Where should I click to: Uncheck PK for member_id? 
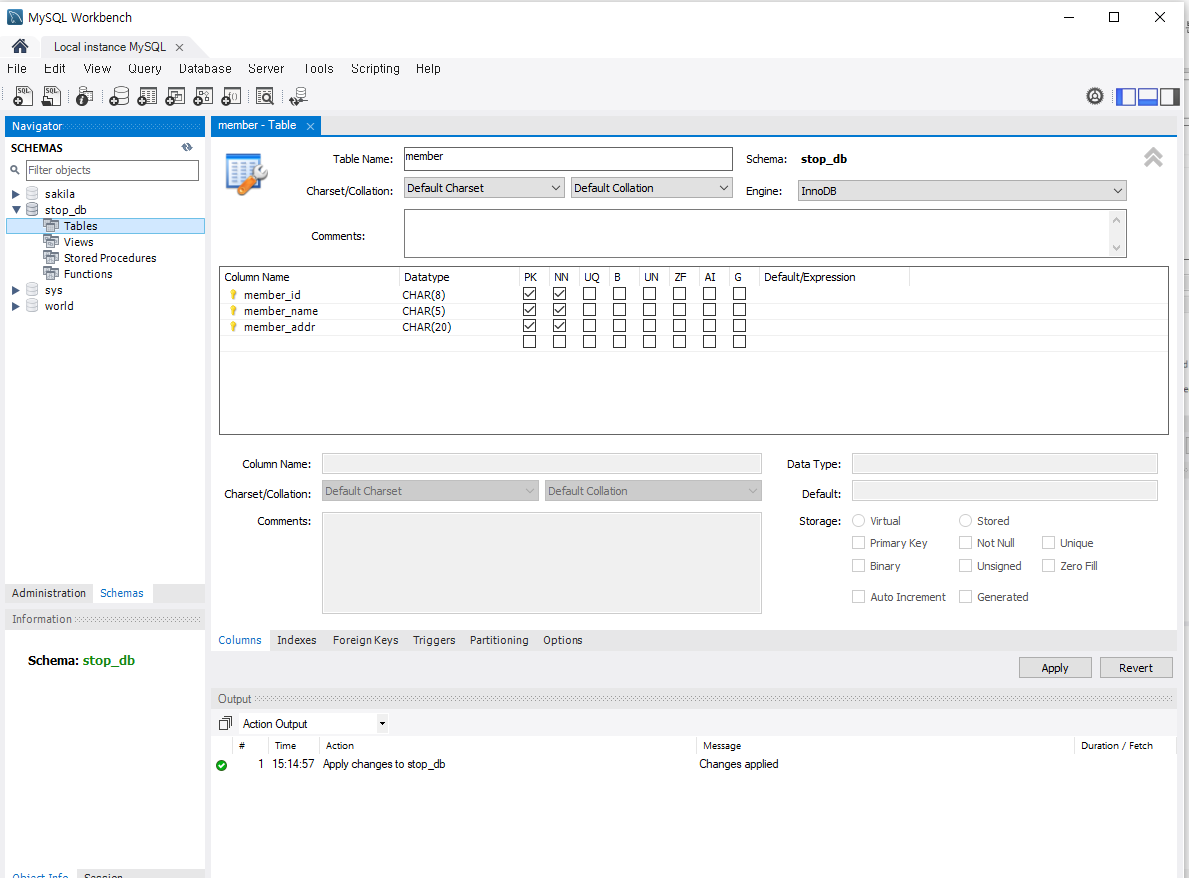pyautogui.click(x=529, y=293)
